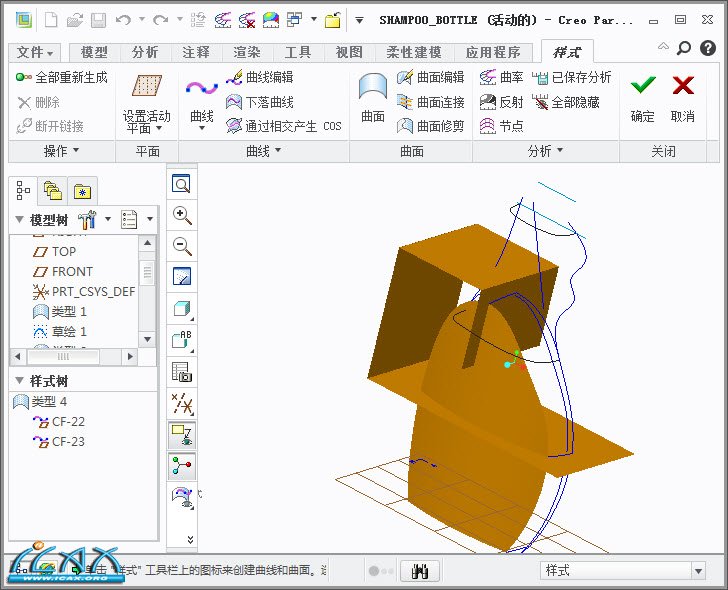Image resolution: width=728 pixels, height=590 pixels.
Task: Open the undo history dropdown arrow
Action: coord(142,19)
